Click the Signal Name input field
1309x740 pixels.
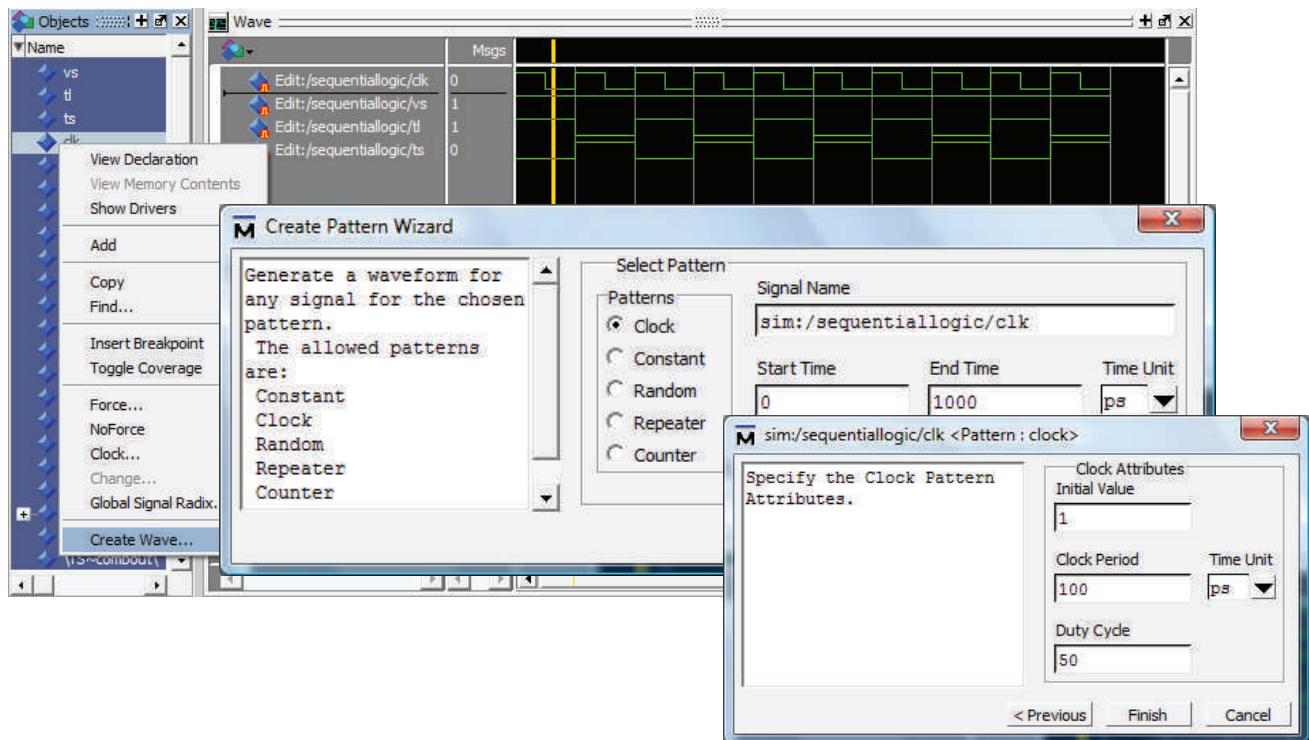pyautogui.click(x=965, y=319)
